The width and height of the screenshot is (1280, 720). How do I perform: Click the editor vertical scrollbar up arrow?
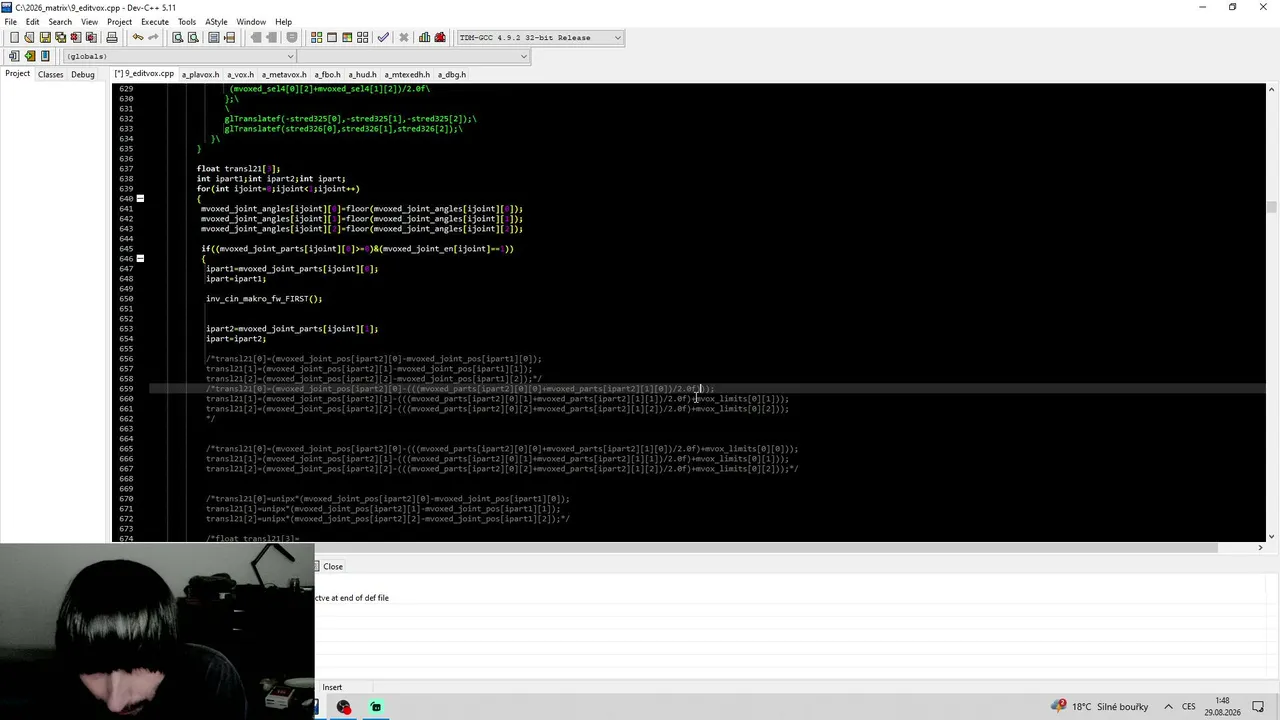[1271, 90]
